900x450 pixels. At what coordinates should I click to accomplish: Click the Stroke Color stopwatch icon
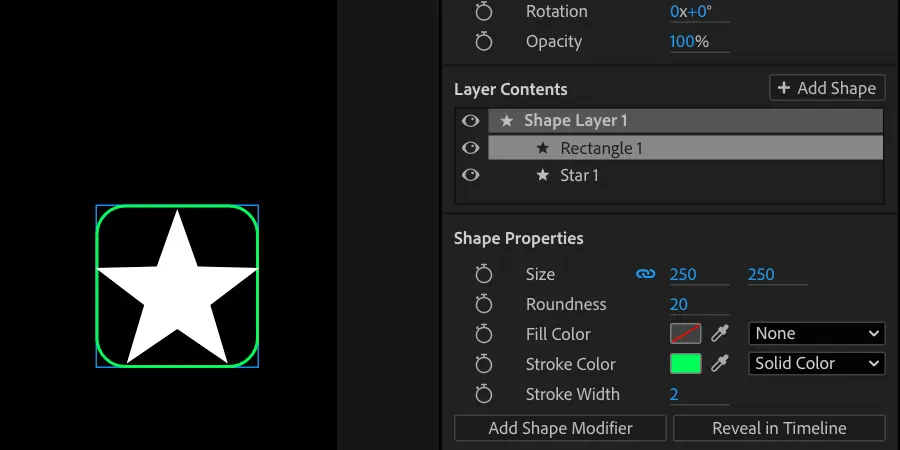[484, 364]
